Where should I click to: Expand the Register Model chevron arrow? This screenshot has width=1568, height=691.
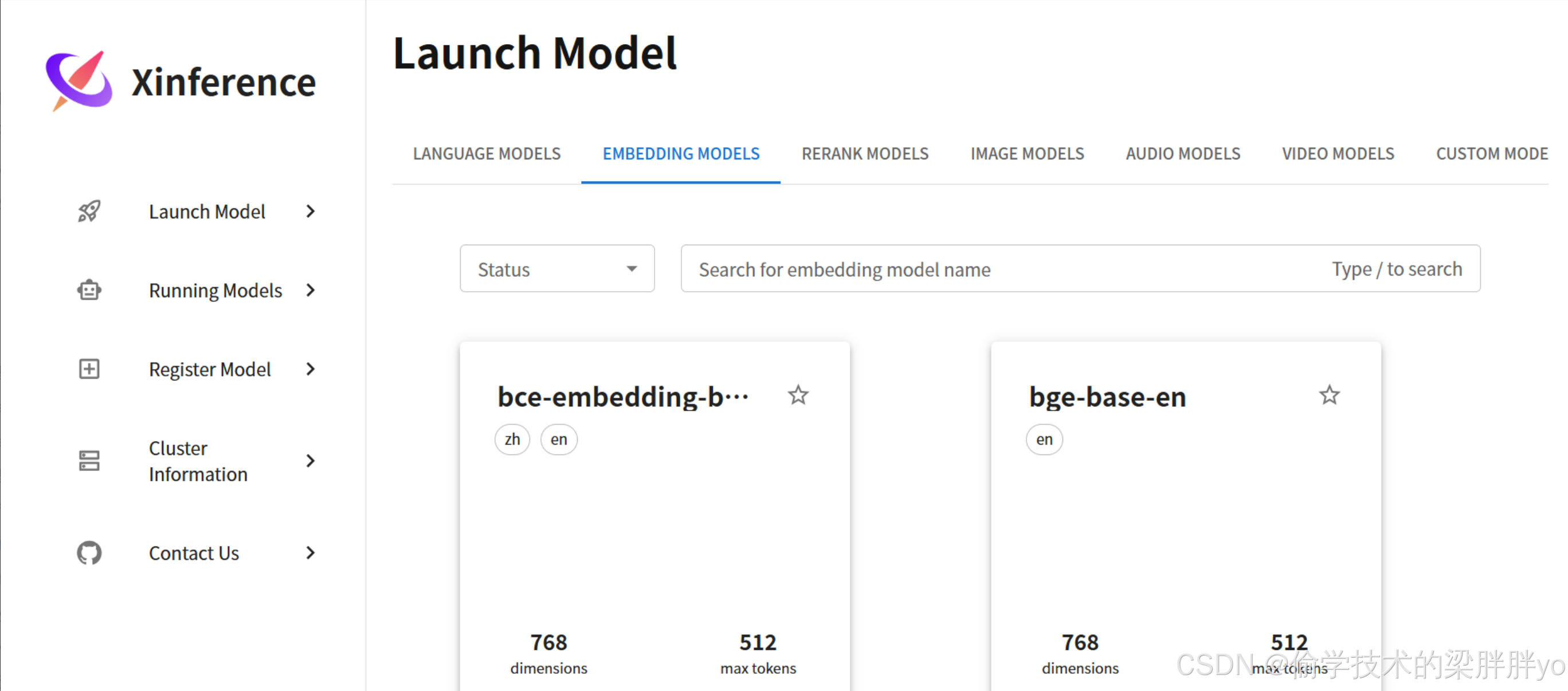point(311,369)
